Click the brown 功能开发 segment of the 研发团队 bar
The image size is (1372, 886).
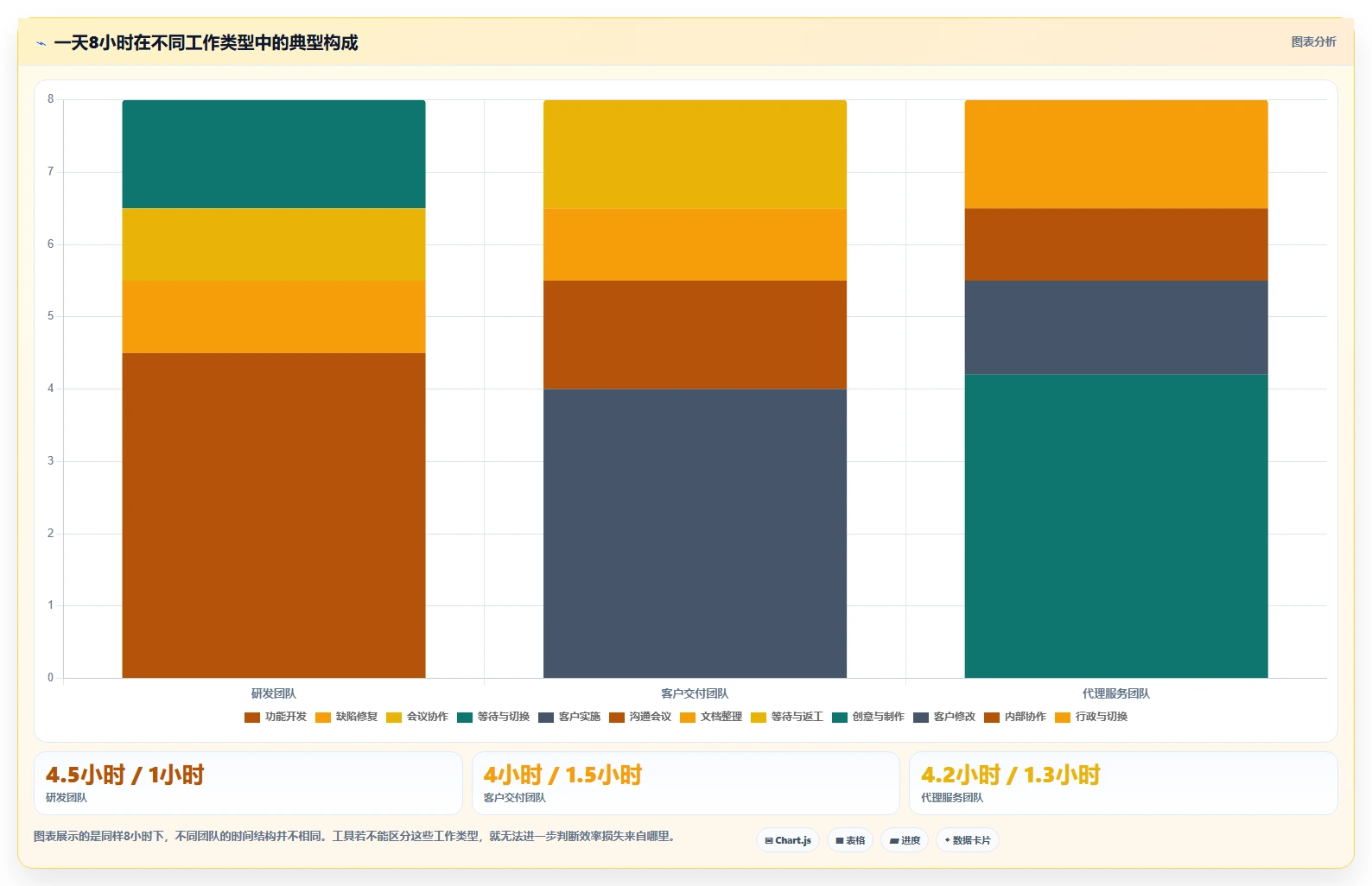pyautogui.click(x=274, y=516)
